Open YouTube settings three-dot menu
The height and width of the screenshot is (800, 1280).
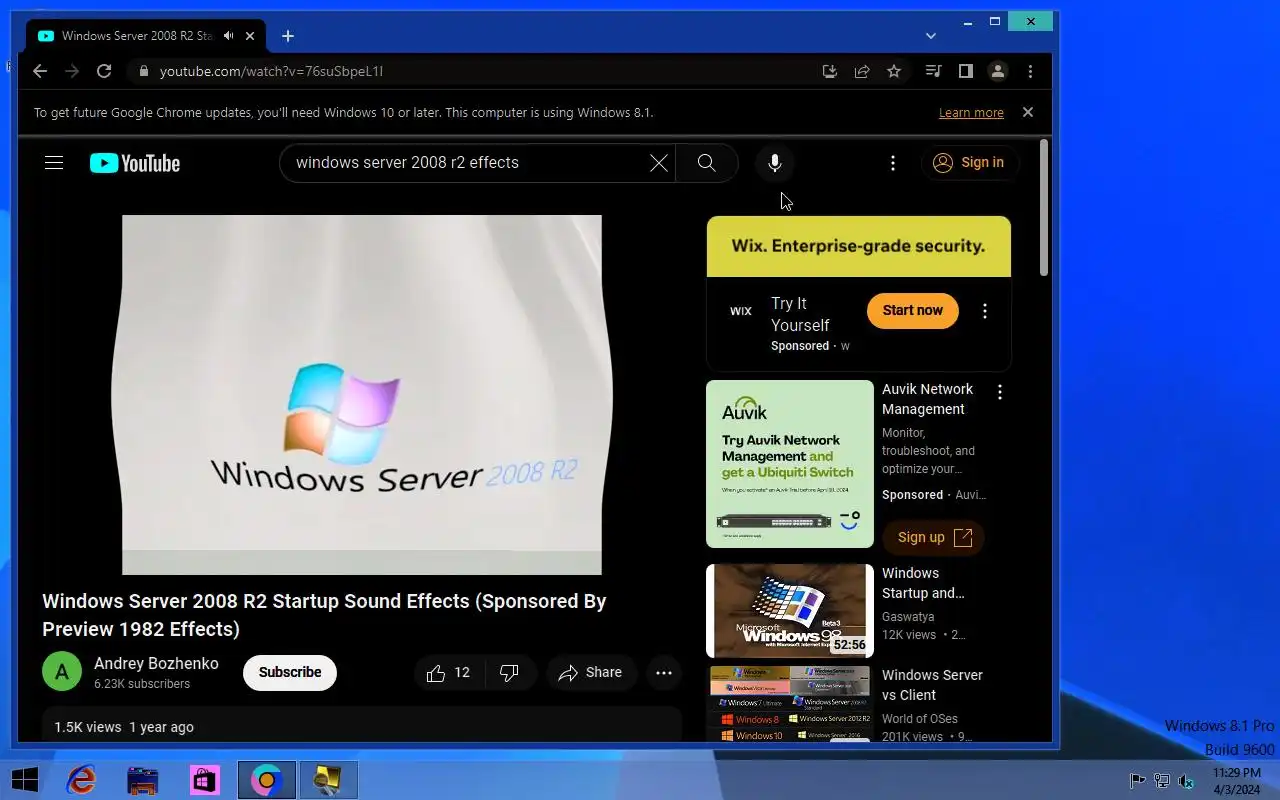pyautogui.click(x=893, y=163)
